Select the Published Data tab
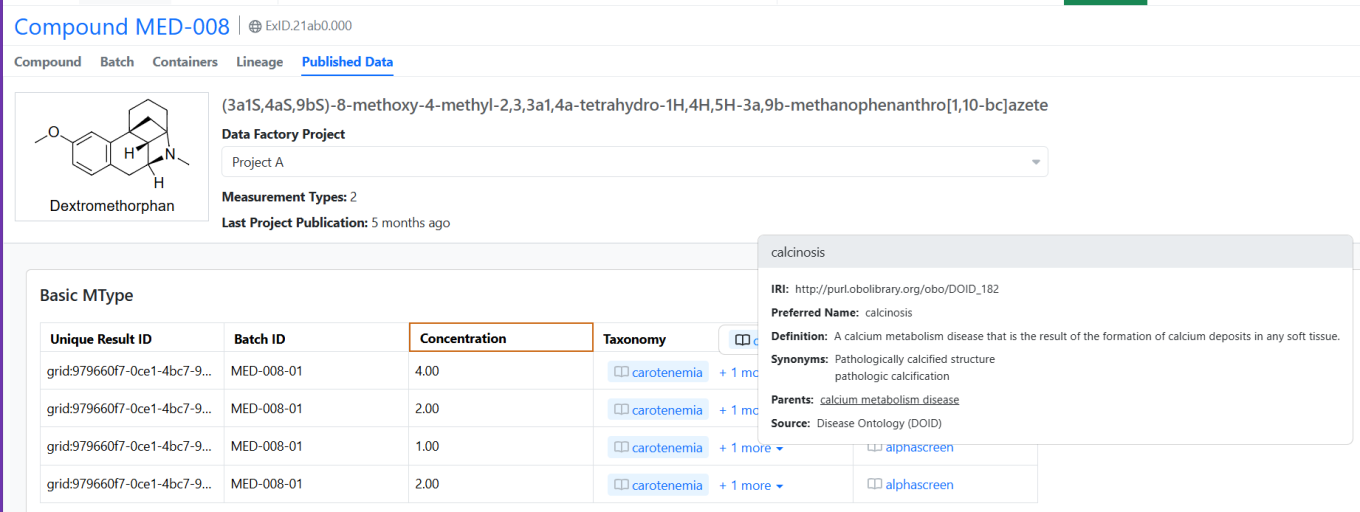 click(348, 62)
